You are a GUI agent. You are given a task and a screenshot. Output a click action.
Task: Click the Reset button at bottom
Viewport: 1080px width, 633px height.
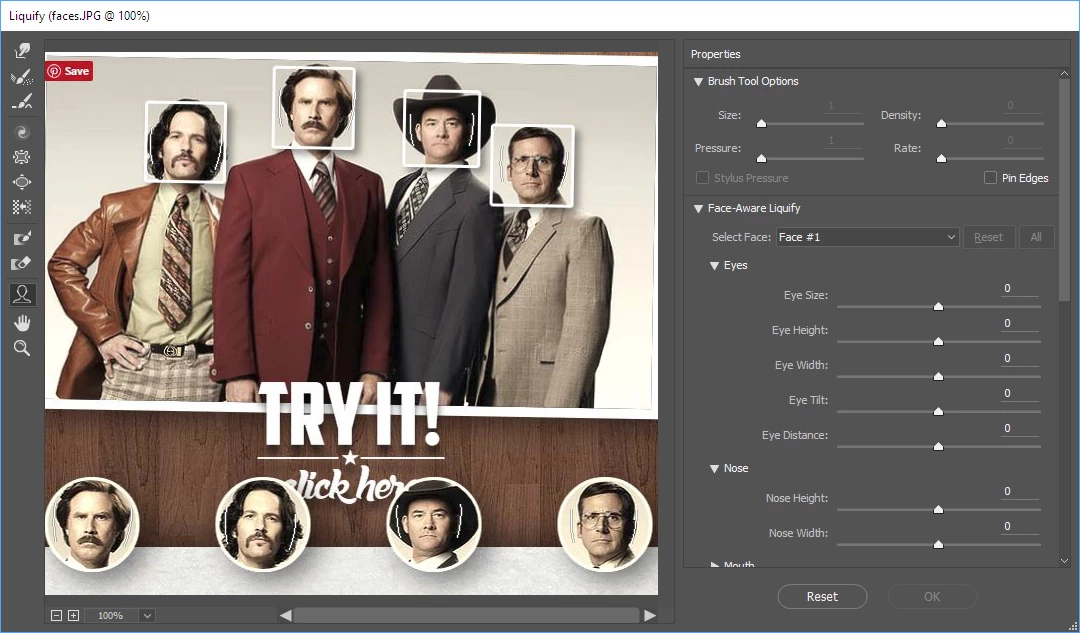tap(822, 596)
